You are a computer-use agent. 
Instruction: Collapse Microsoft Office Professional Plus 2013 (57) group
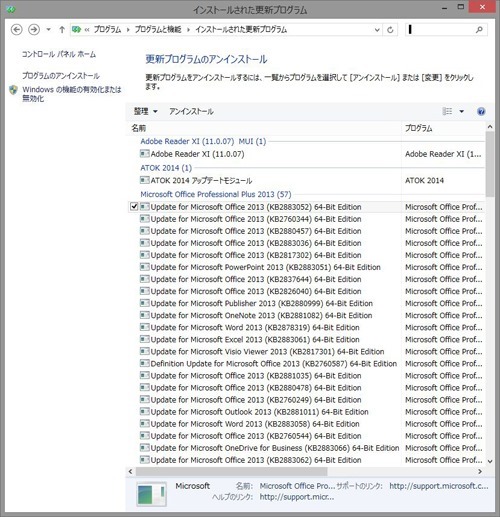coord(216,194)
